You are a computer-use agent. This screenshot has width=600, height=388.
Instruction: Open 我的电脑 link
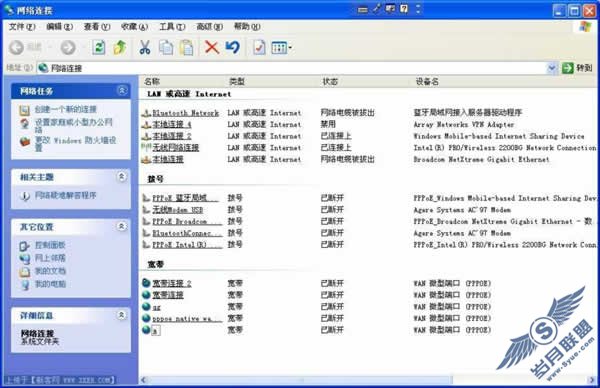50,284
